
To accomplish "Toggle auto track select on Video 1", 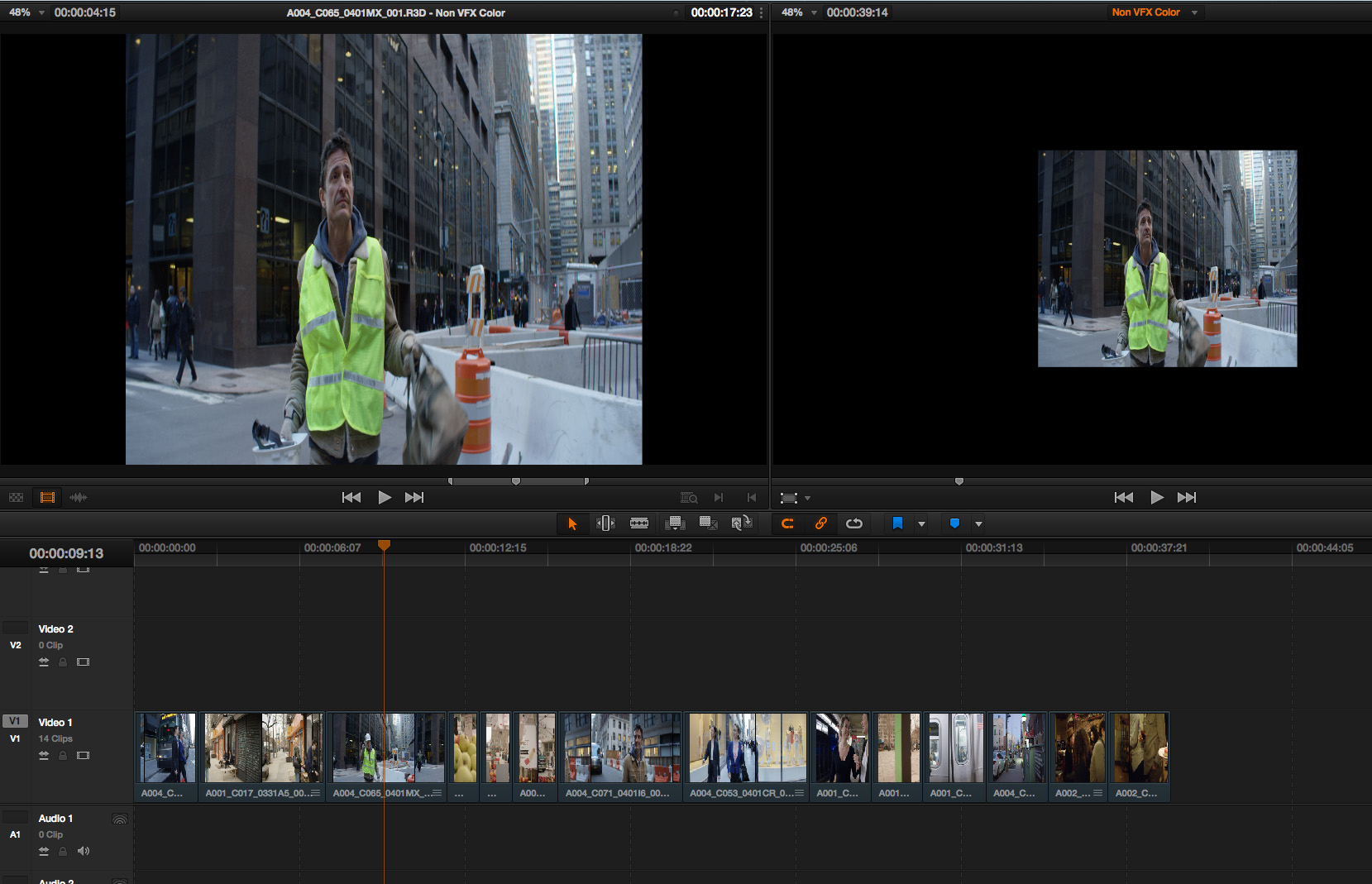I will (x=44, y=756).
